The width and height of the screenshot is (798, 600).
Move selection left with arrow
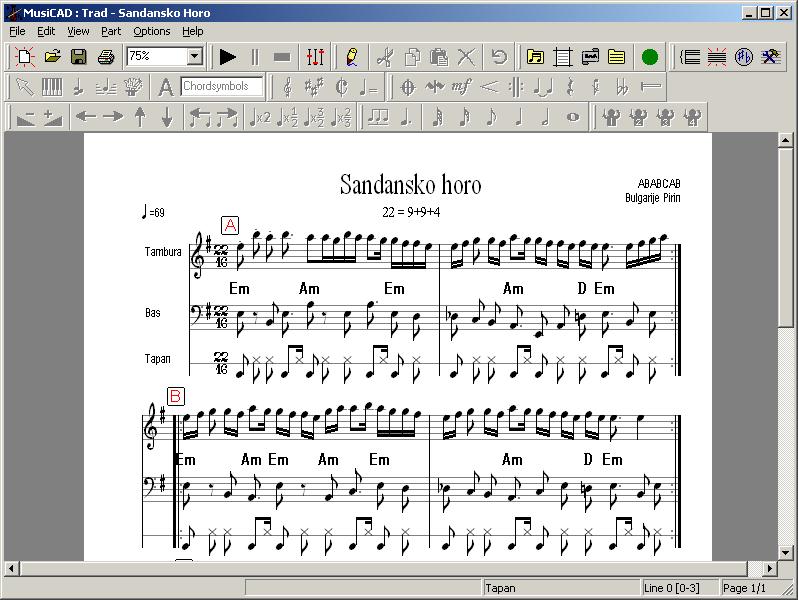[x=86, y=117]
